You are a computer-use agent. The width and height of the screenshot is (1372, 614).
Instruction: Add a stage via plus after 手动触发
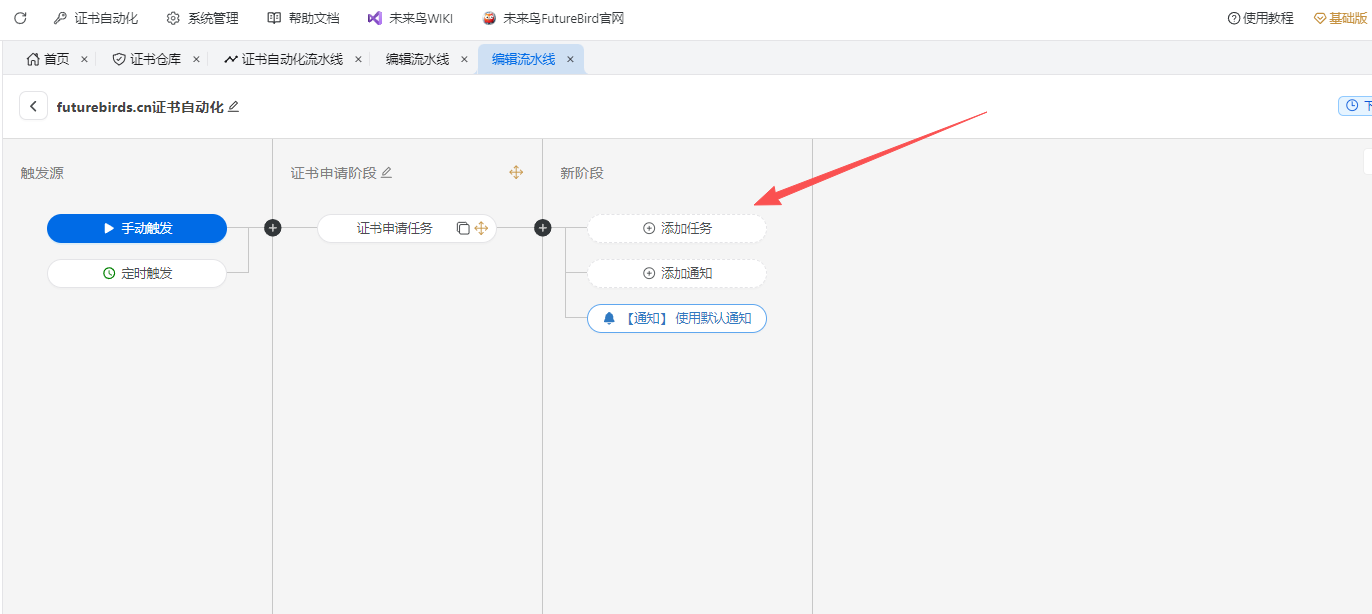[273, 228]
